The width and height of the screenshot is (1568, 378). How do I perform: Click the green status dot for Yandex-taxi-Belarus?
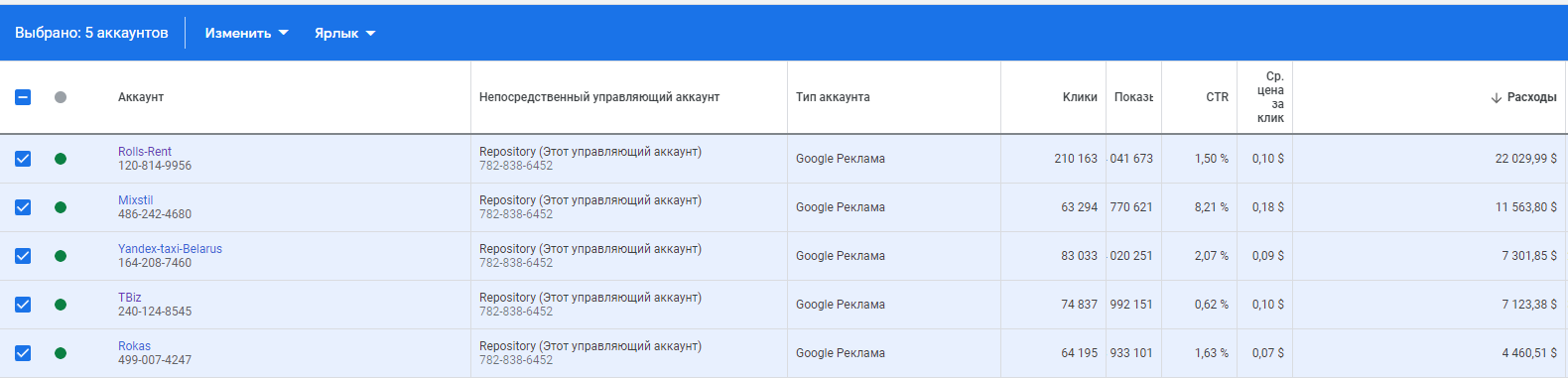pyautogui.click(x=61, y=256)
